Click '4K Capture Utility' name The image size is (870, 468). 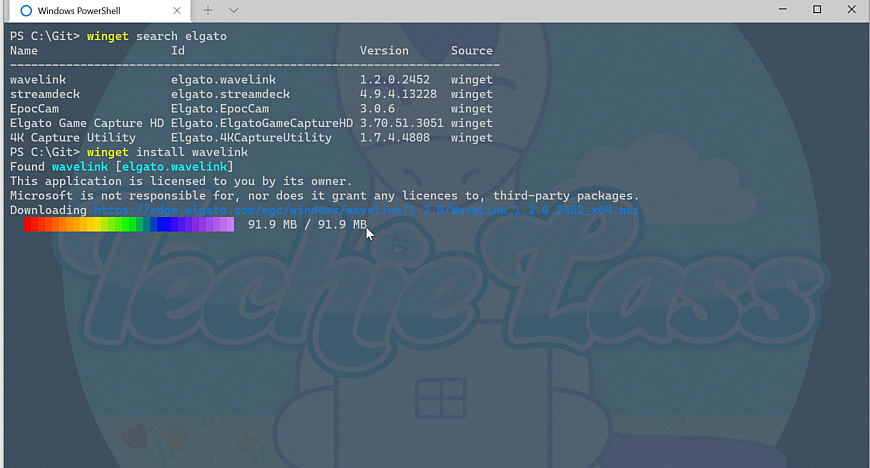click(x=73, y=137)
